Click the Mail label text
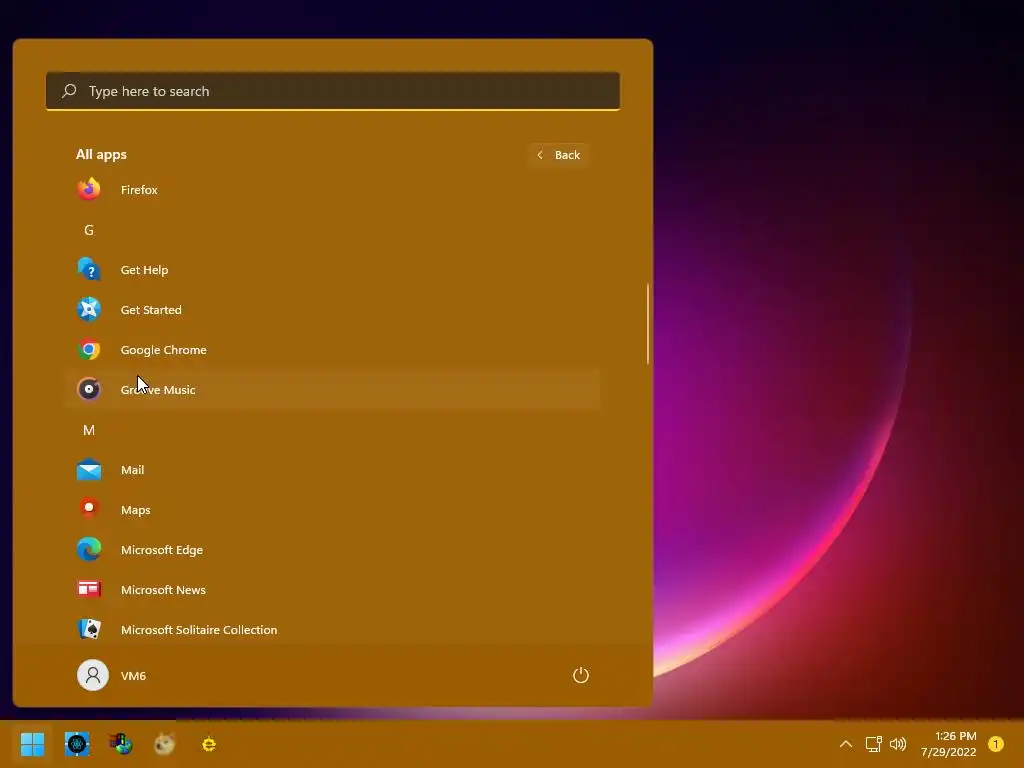 click(x=133, y=470)
